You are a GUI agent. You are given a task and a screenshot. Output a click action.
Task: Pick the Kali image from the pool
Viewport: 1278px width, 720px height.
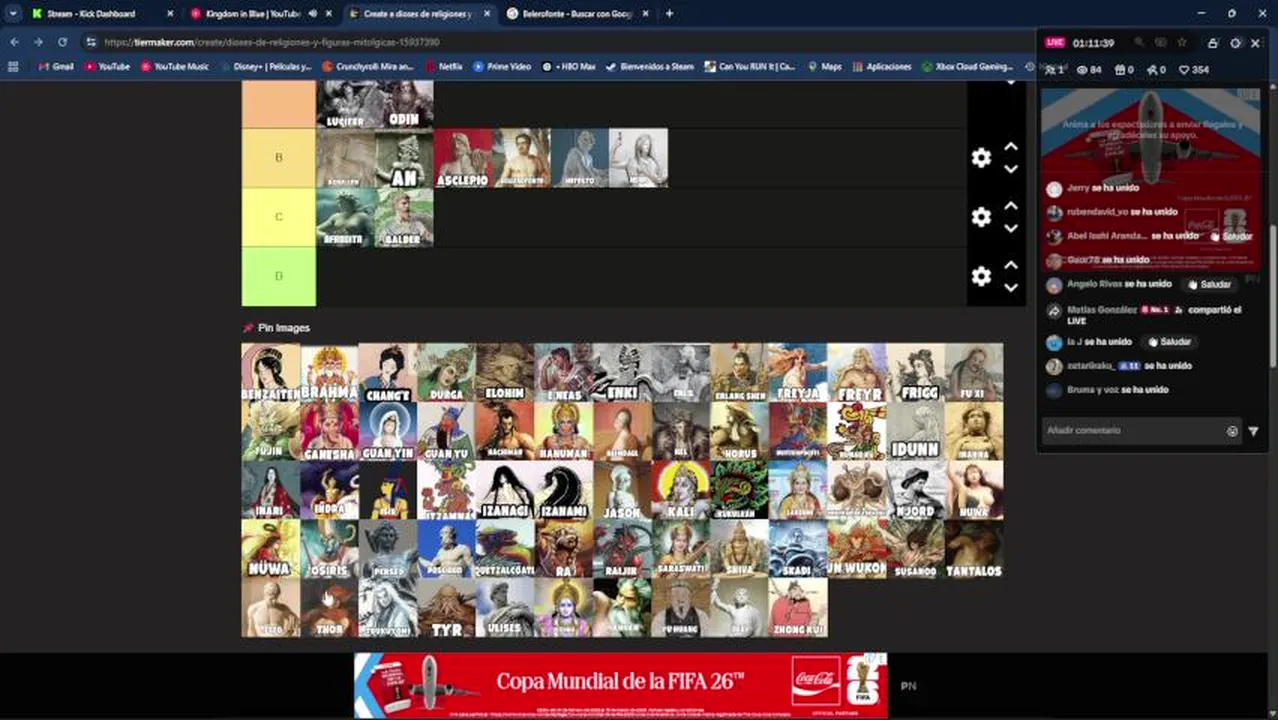681,490
